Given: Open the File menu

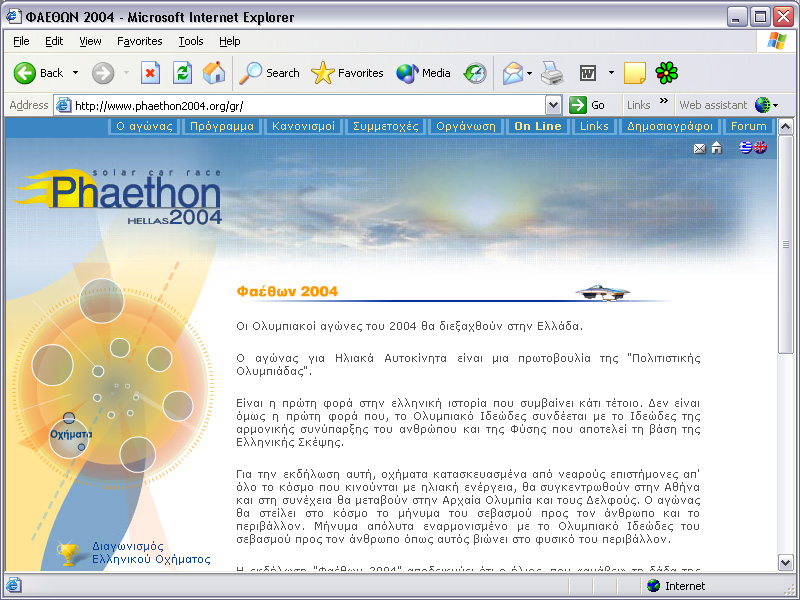Looking at the screenshot, I should [x=21, y=41].
